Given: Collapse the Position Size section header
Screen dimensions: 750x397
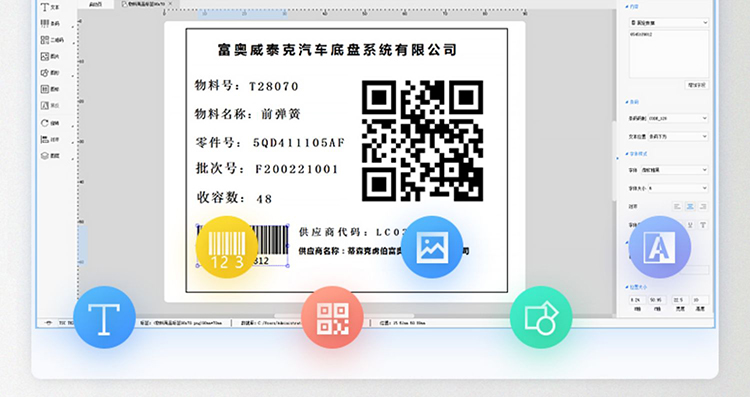Looking at the screenshot, I should pos(636,287).
